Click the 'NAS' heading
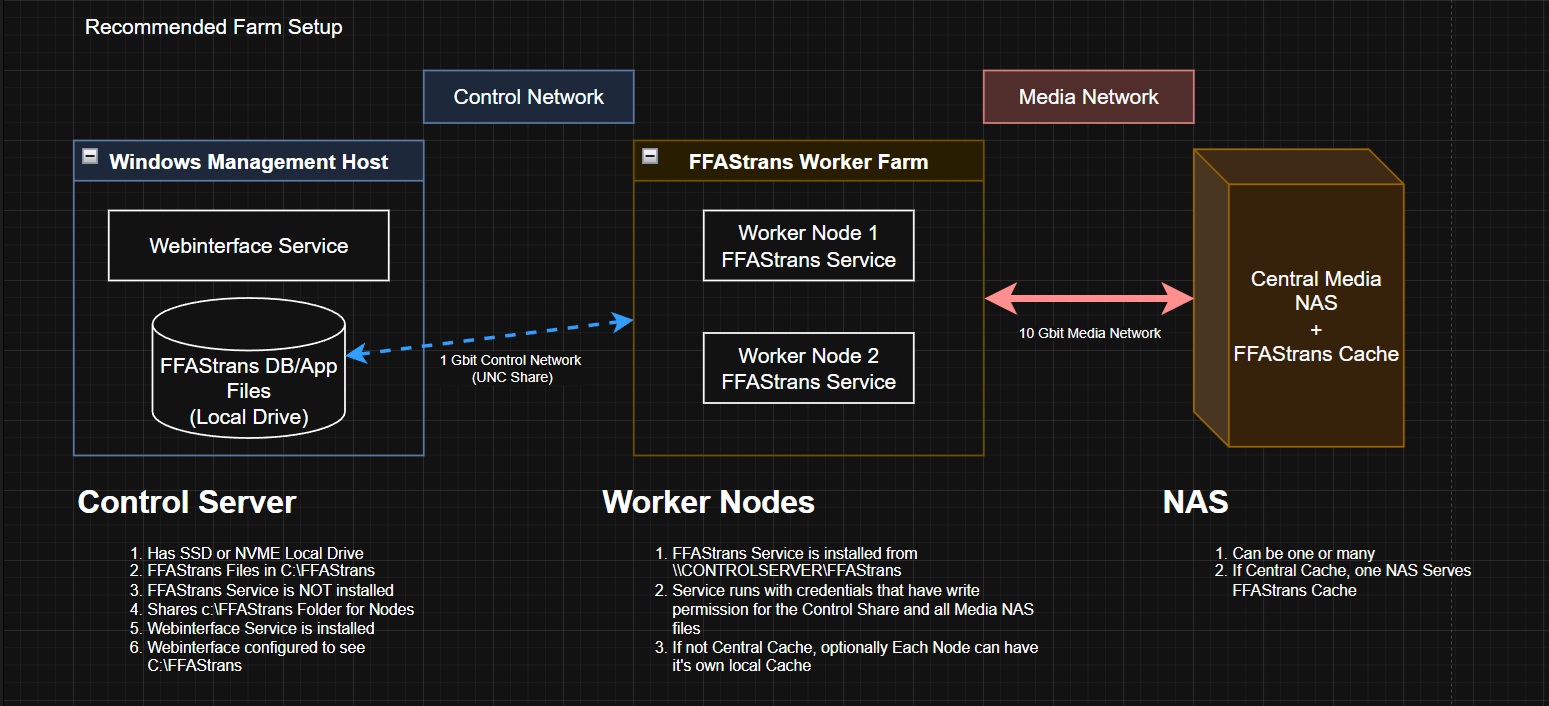The image size is (1549, 706). (1196, 501)
